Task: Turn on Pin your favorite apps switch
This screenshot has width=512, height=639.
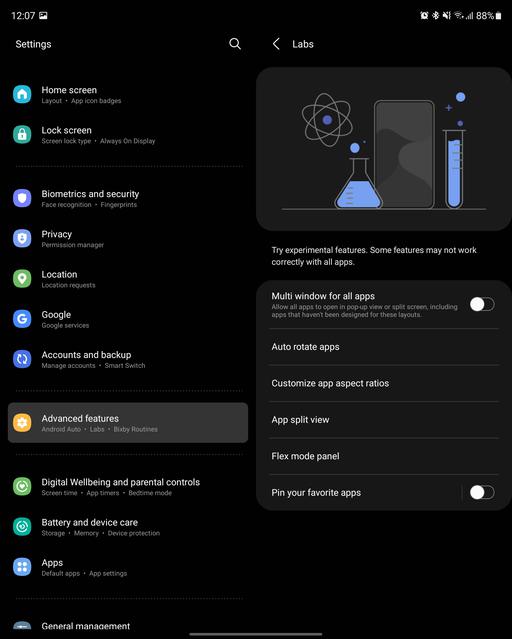Action: pyautogui.click(x=482, y=492)
